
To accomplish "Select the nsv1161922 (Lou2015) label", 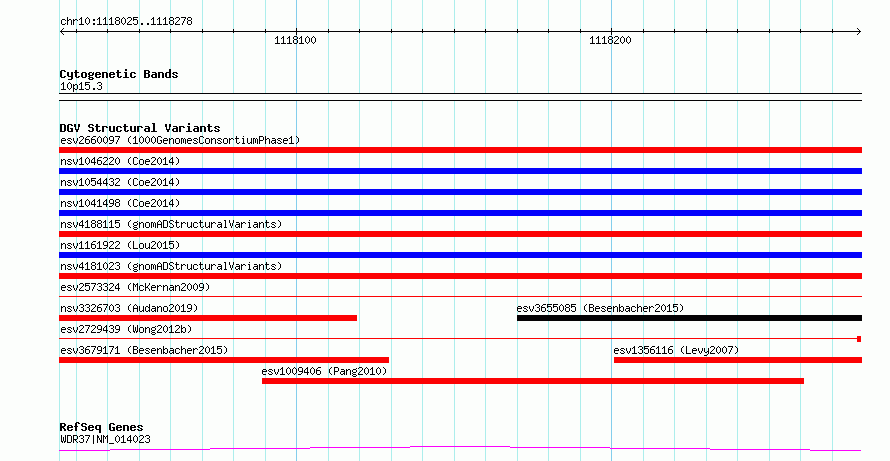I will point(120,245).
